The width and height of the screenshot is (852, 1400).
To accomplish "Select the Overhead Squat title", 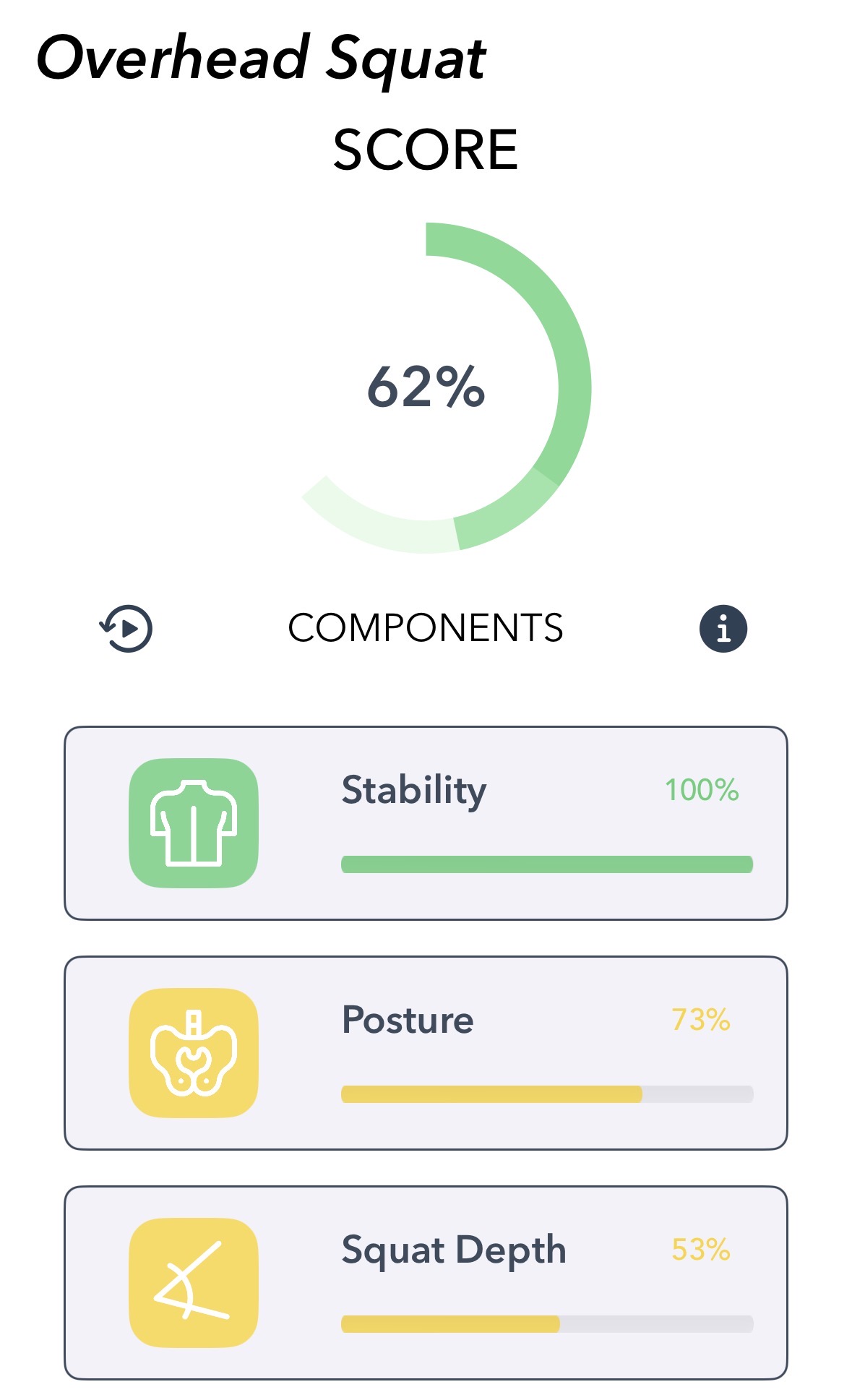I will (262, 59).
